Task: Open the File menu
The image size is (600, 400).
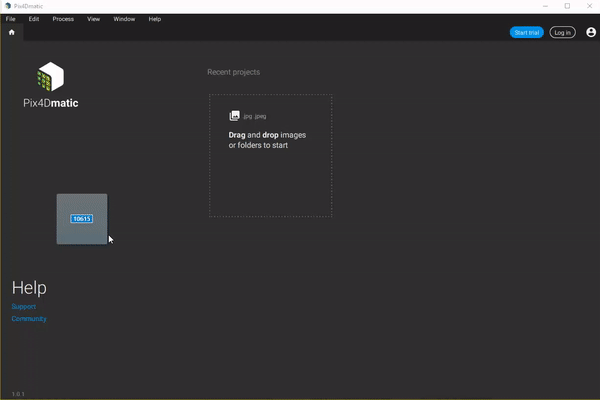Action: click(11, 19)
